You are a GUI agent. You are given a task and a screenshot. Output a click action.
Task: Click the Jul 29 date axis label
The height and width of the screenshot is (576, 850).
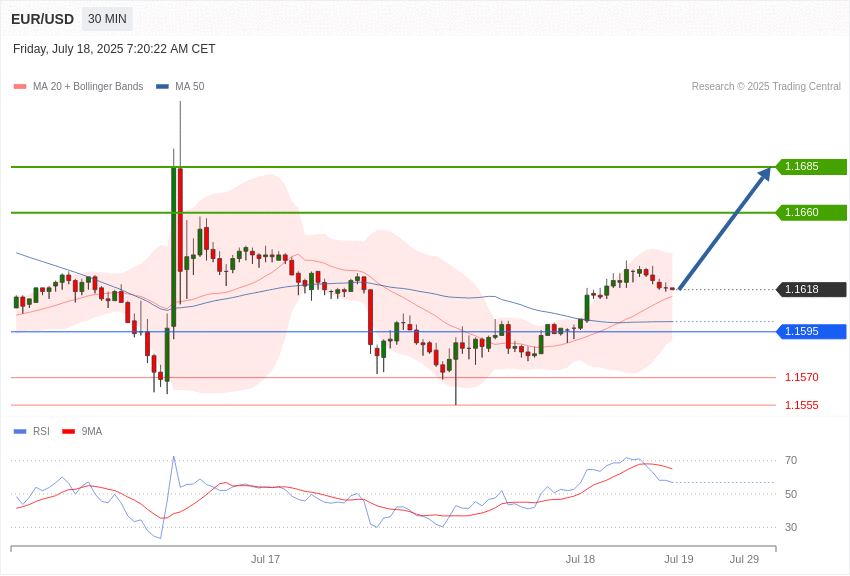[x=744, y=559]
